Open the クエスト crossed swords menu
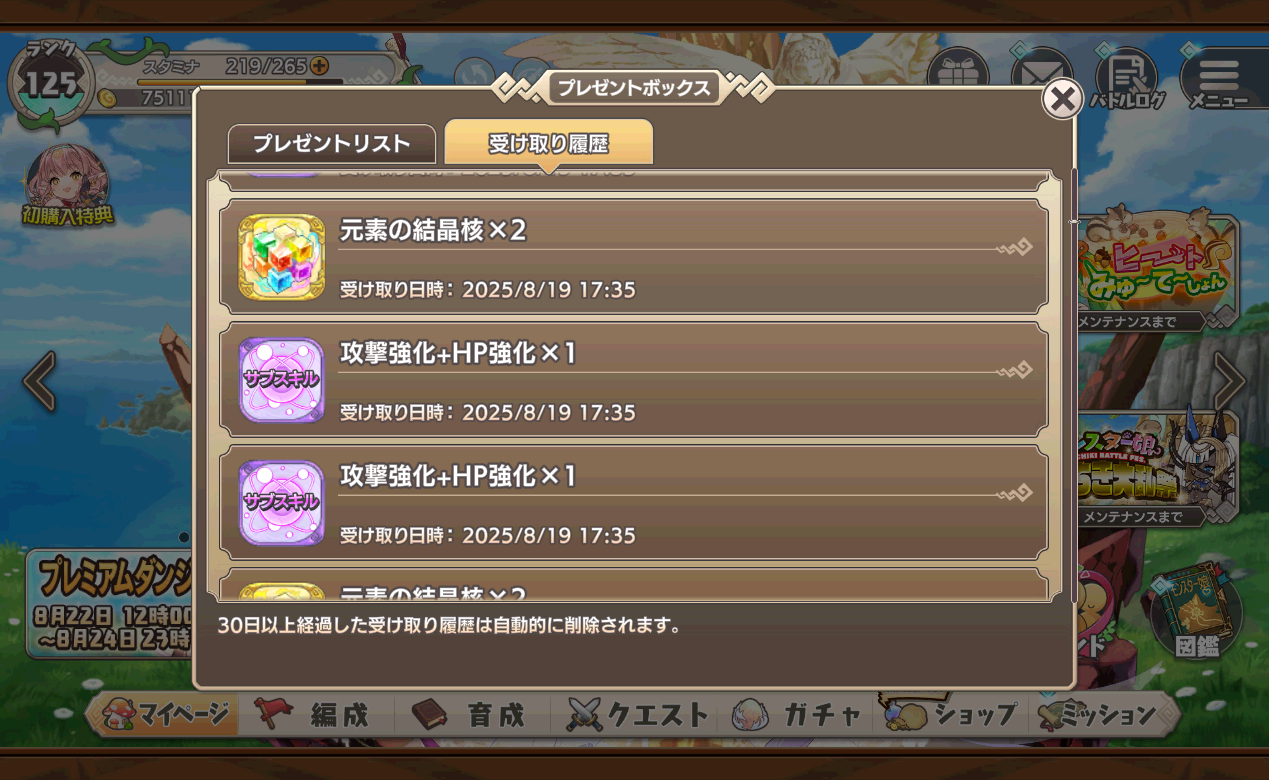1269x780 pixels. point(638,715)
